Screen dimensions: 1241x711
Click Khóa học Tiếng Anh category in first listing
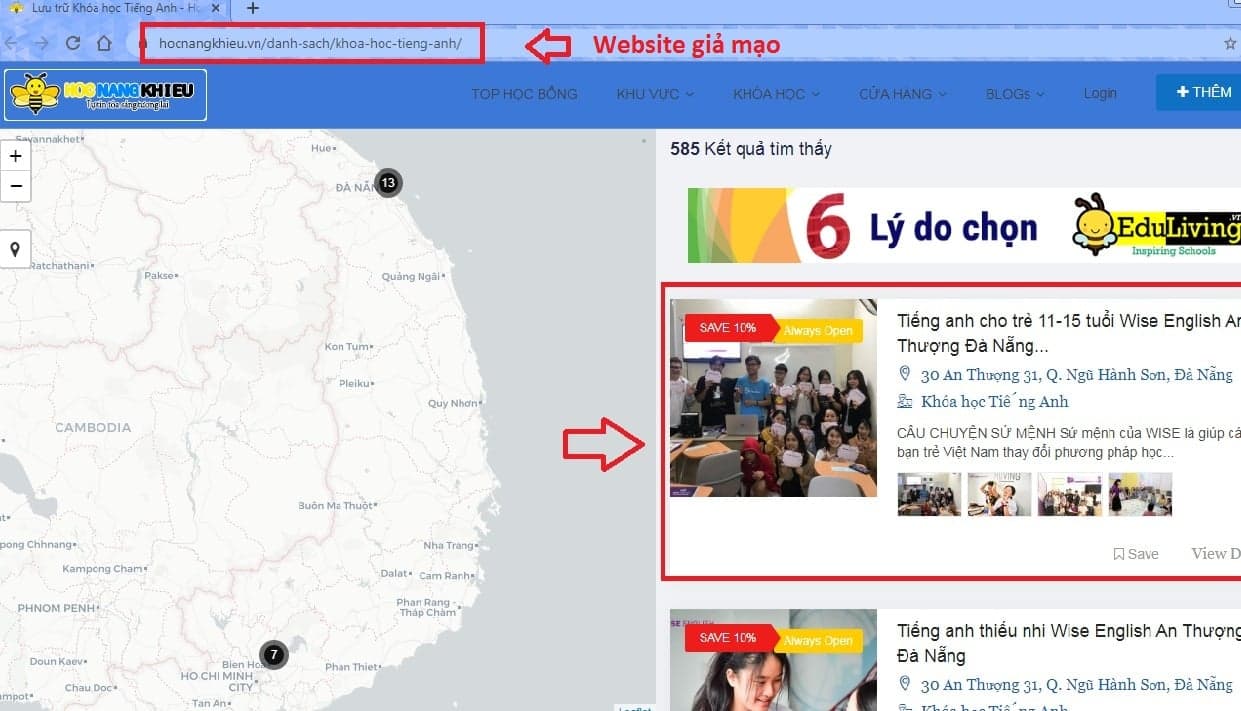pyautogui.click(x=994, y=401)
